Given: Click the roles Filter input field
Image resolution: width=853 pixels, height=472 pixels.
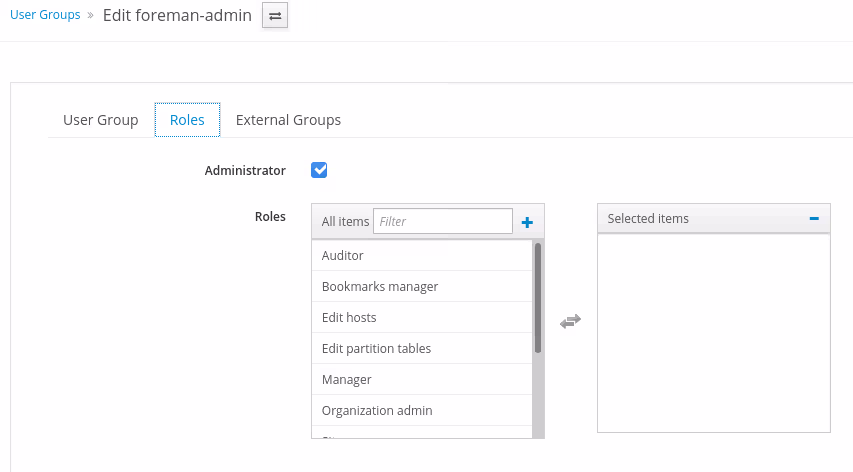Looking at the screenshot, I should click(x=442, y=221).
